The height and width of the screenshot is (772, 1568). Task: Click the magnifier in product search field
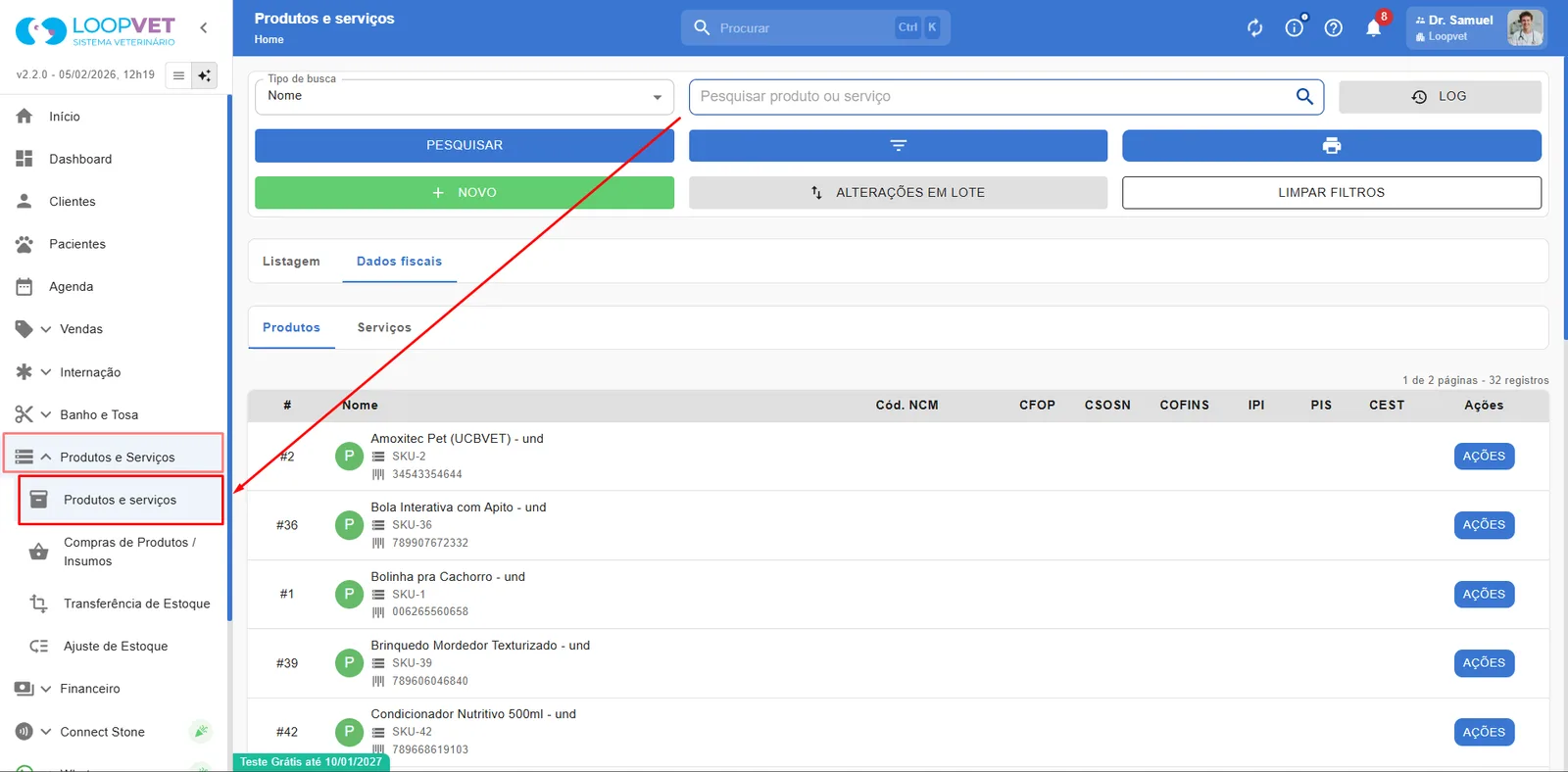(x=1304, y=96)
